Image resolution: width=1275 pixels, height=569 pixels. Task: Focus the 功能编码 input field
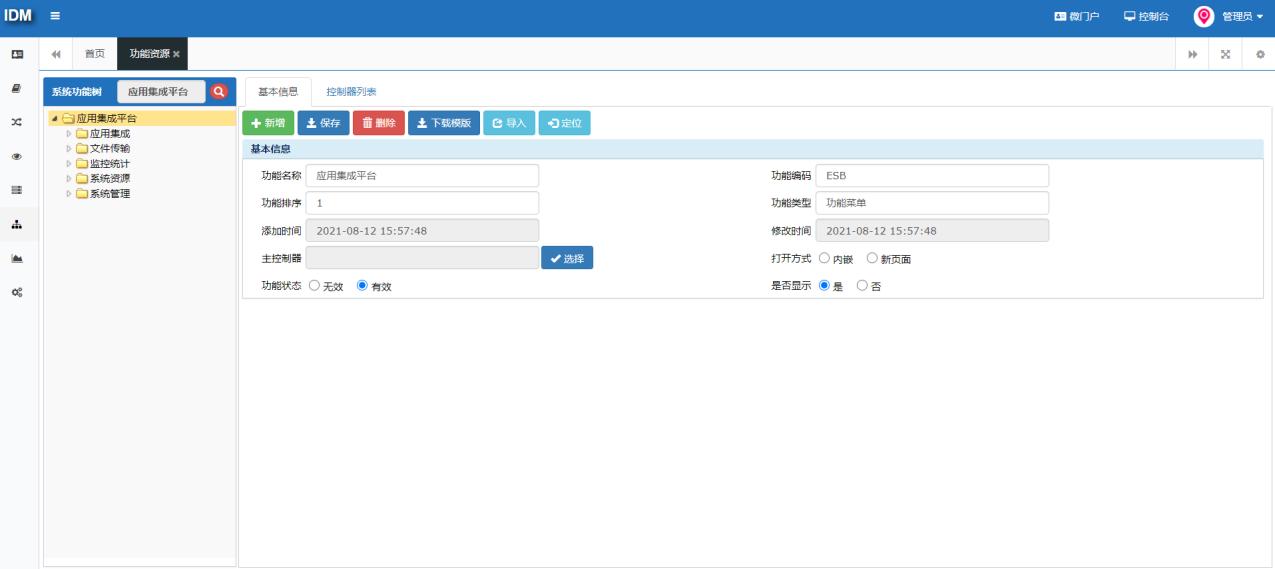click(932, 175)
